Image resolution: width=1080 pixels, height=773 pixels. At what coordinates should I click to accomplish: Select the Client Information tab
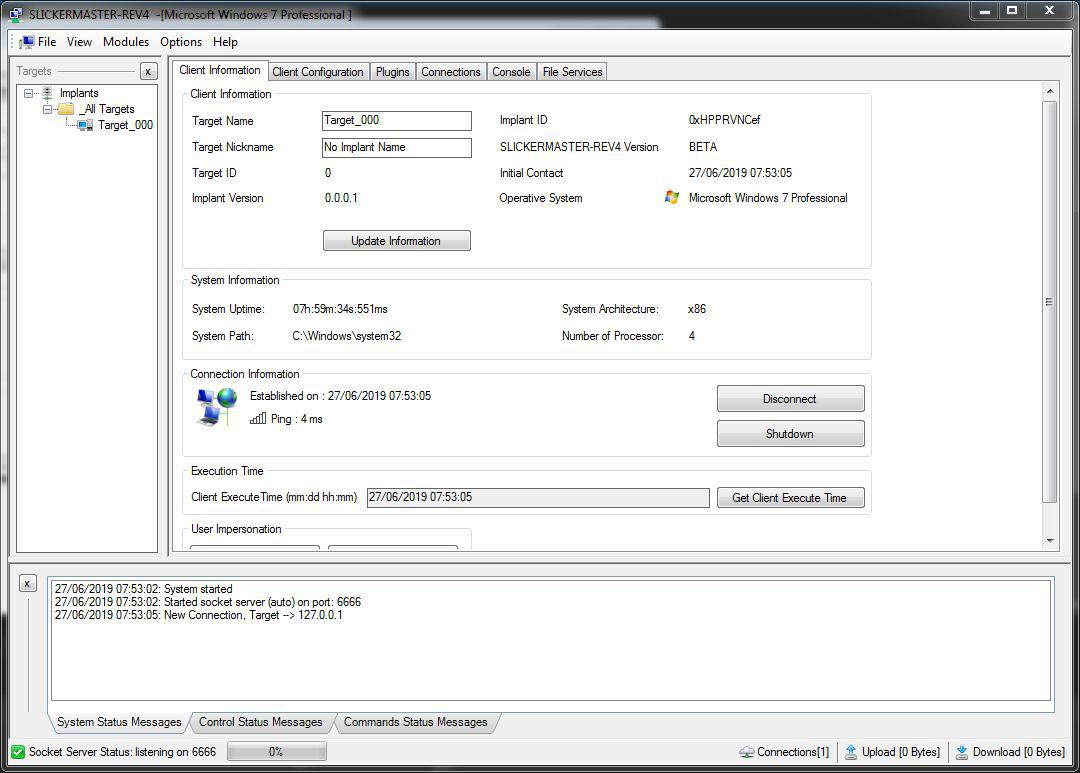click(x=220, y=70)
